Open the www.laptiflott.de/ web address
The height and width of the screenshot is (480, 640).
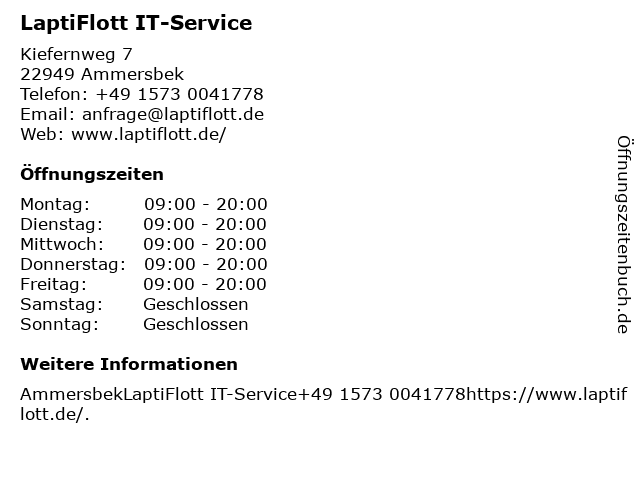[149, 134]
